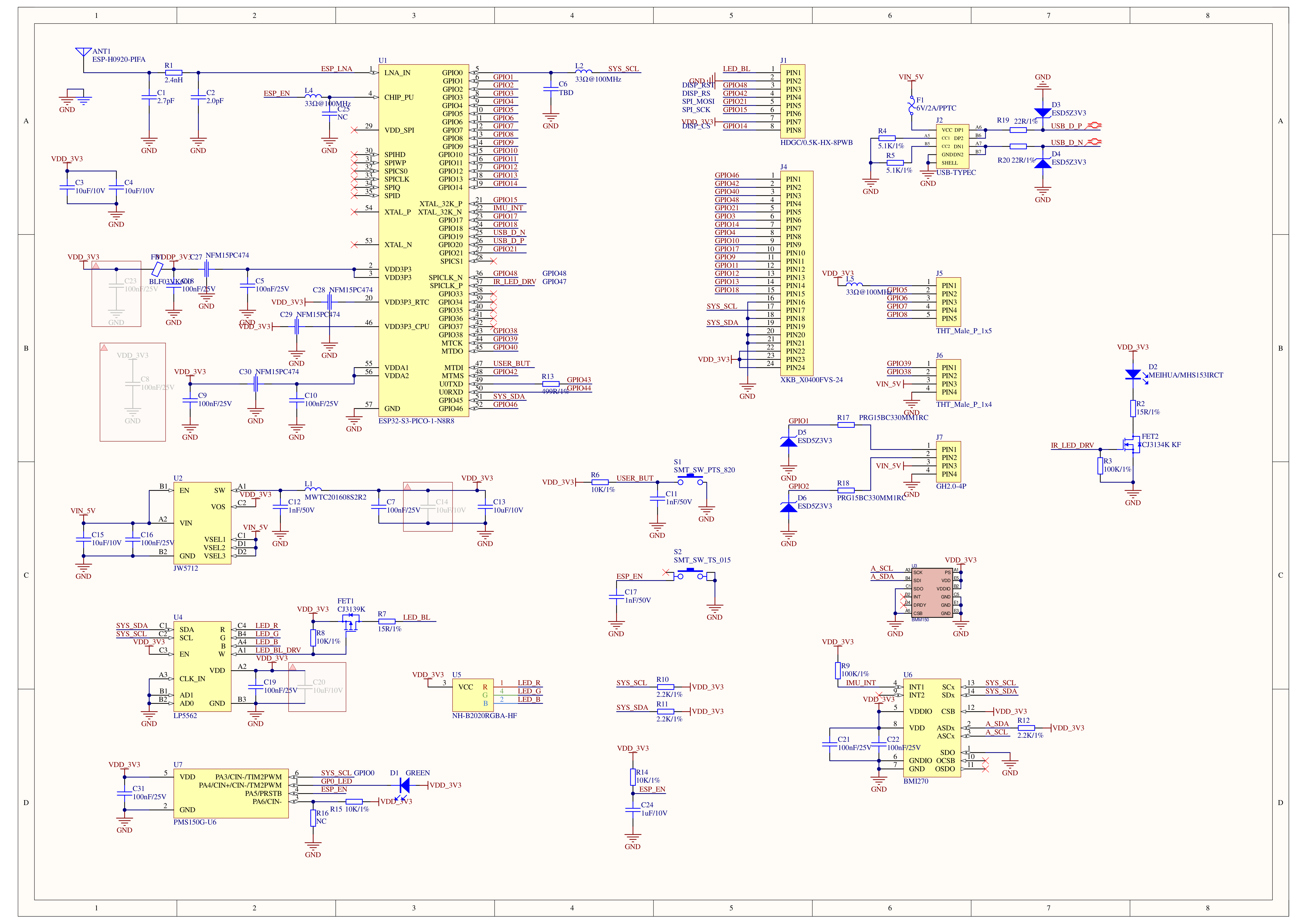Click the IR_LED_DRV label left of FET2
This screenshot has width=1308, height=924.
(x=1072, y=445)
